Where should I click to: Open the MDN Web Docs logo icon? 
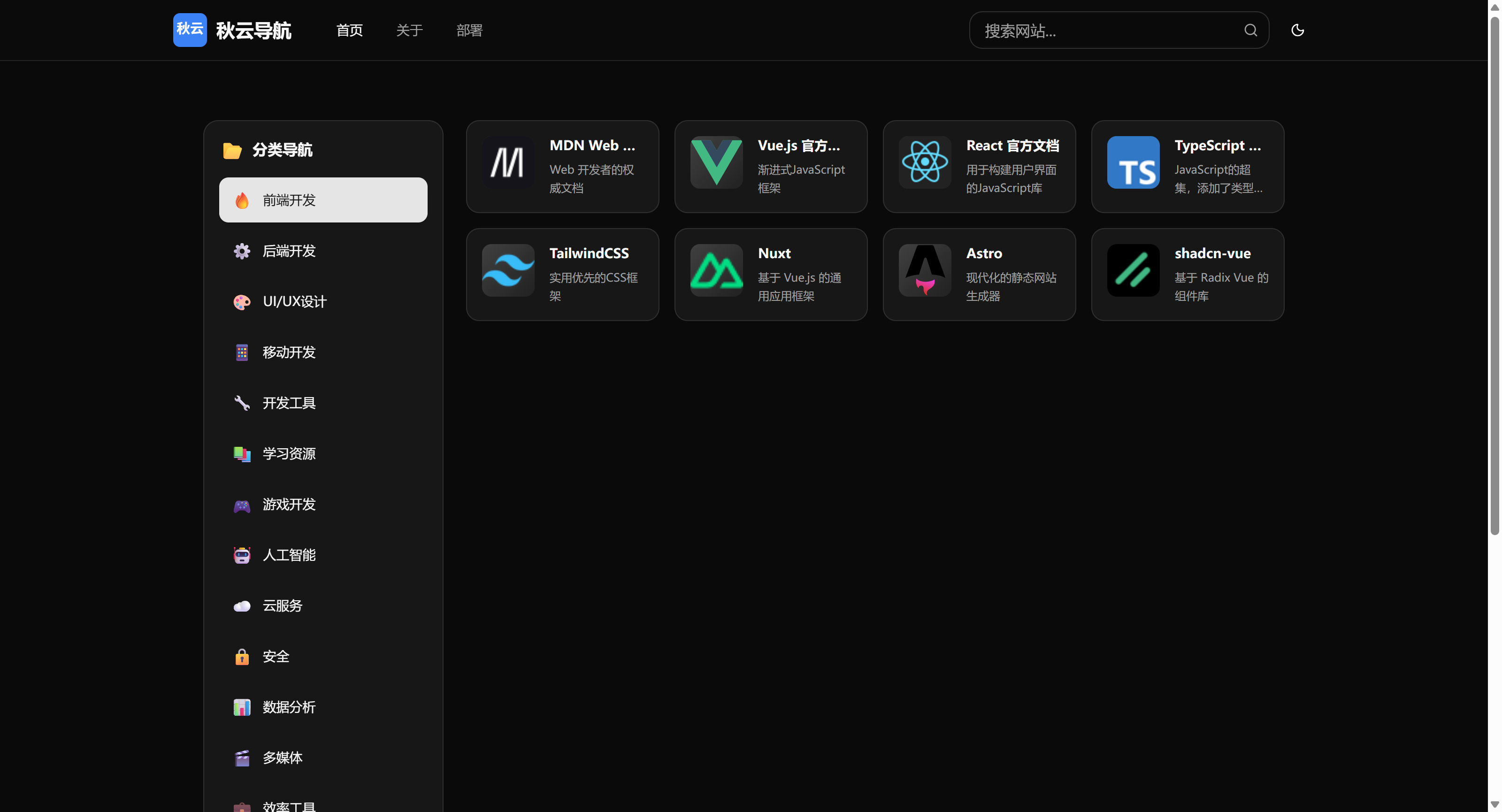(x=508, y=162)
